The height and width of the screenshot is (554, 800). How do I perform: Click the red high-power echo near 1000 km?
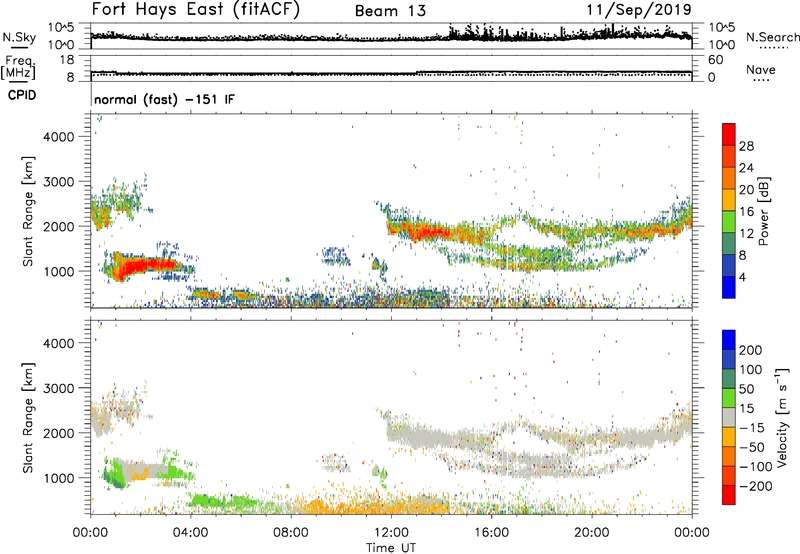coord(145,265)
